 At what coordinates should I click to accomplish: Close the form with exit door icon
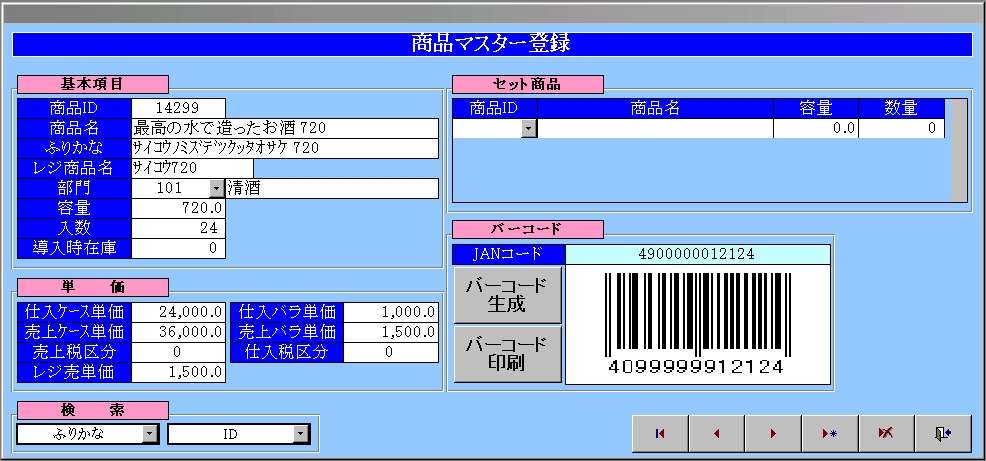(x=942, y=433)
